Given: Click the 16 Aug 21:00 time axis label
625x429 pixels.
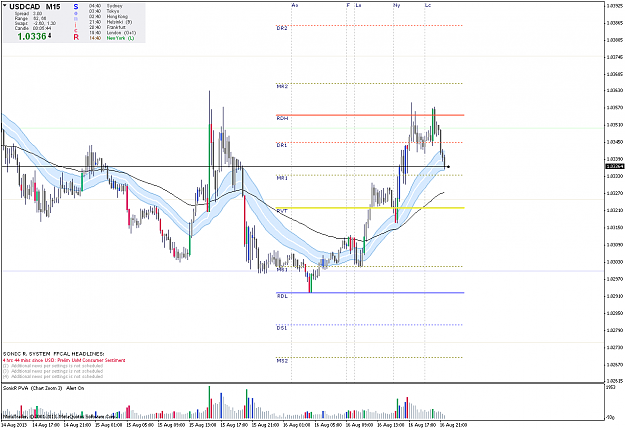Looking at the screenshot, I should pyautogui.click(x=453, y=425).
